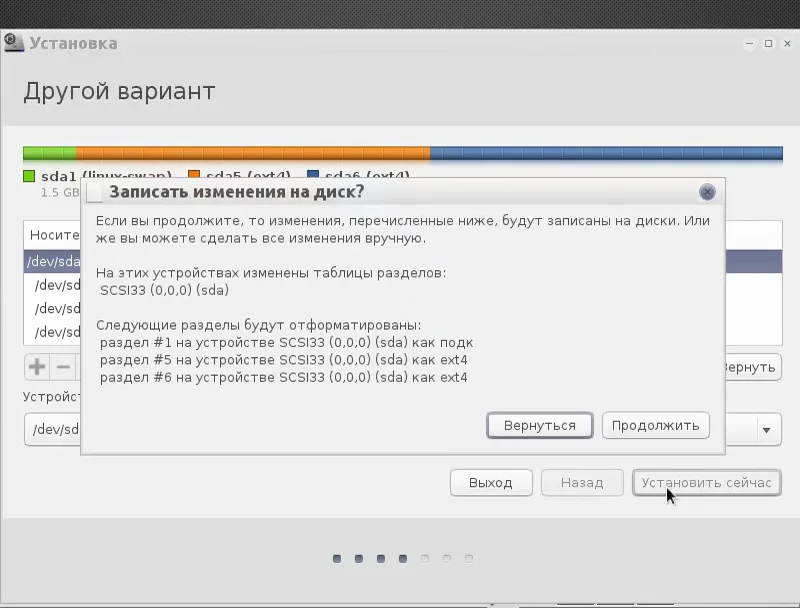Click the 'SCSI33 (0,0,0) (sda)' device line

(164, 290)
